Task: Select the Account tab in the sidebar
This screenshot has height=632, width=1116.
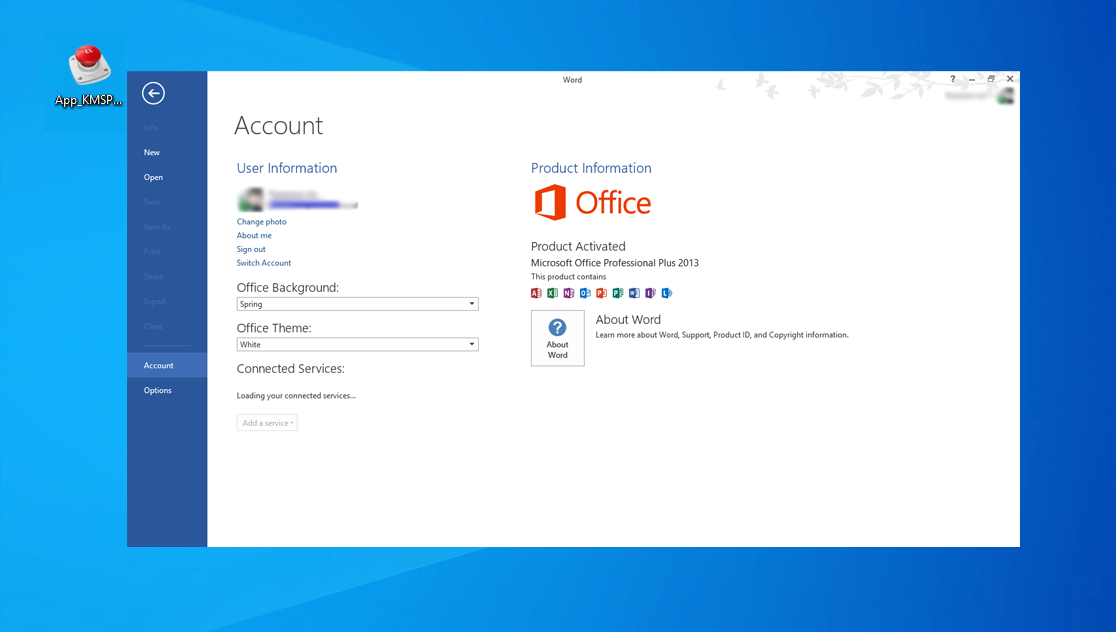Action: coord(167,365)
